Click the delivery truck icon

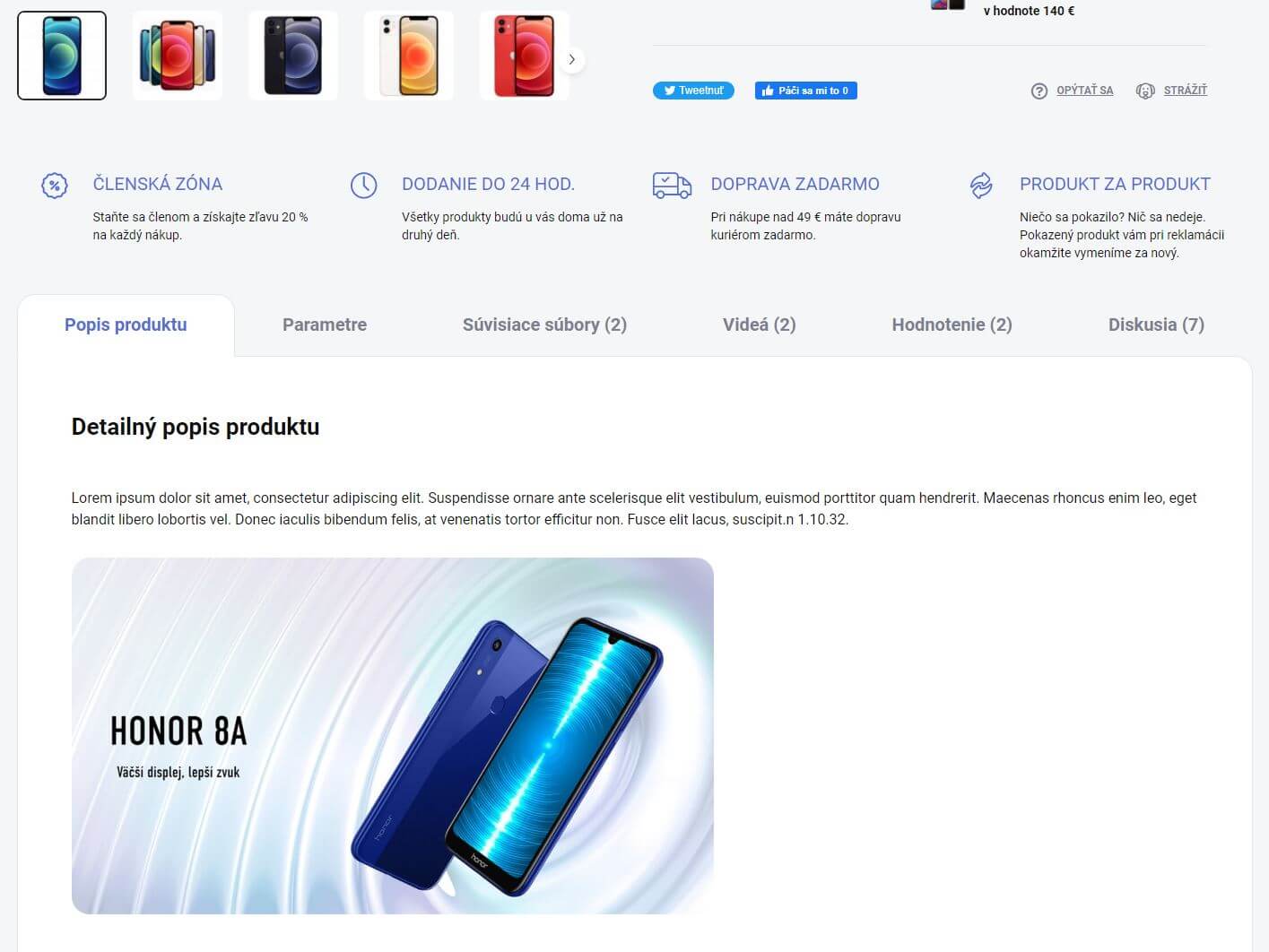pos(672,186)
